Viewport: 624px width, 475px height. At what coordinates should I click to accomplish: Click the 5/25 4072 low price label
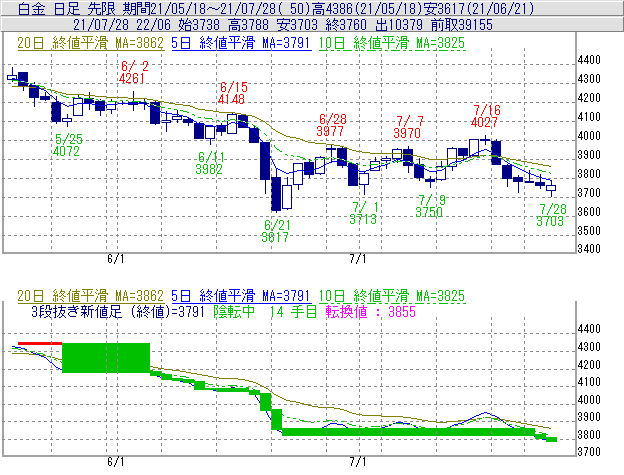click(68, 145)
